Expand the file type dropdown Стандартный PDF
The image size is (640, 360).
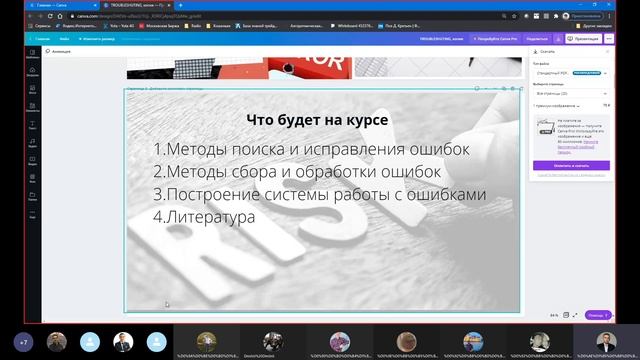[571, 73]
